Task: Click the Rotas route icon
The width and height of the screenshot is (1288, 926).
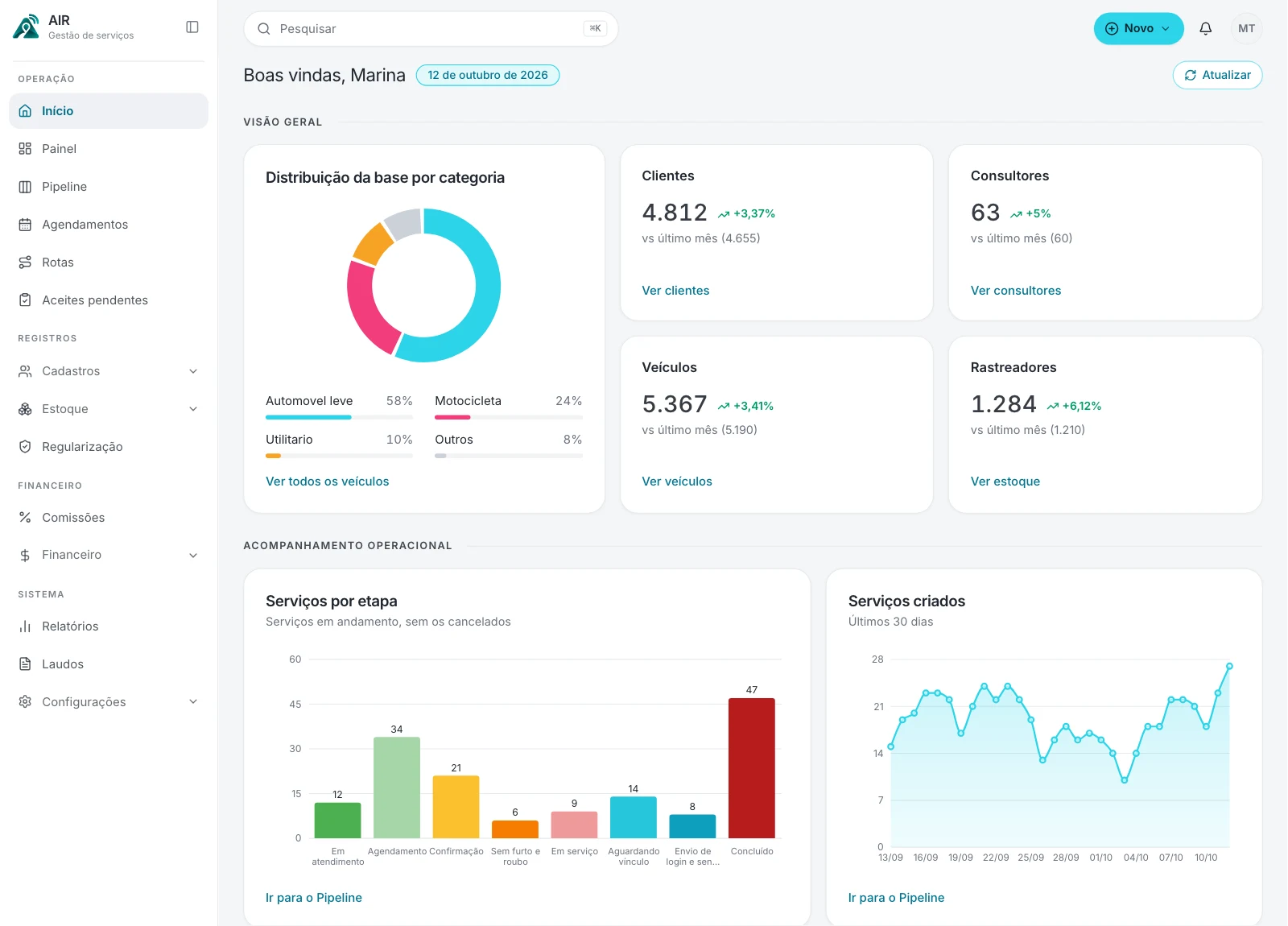Action: coord(25,263)
